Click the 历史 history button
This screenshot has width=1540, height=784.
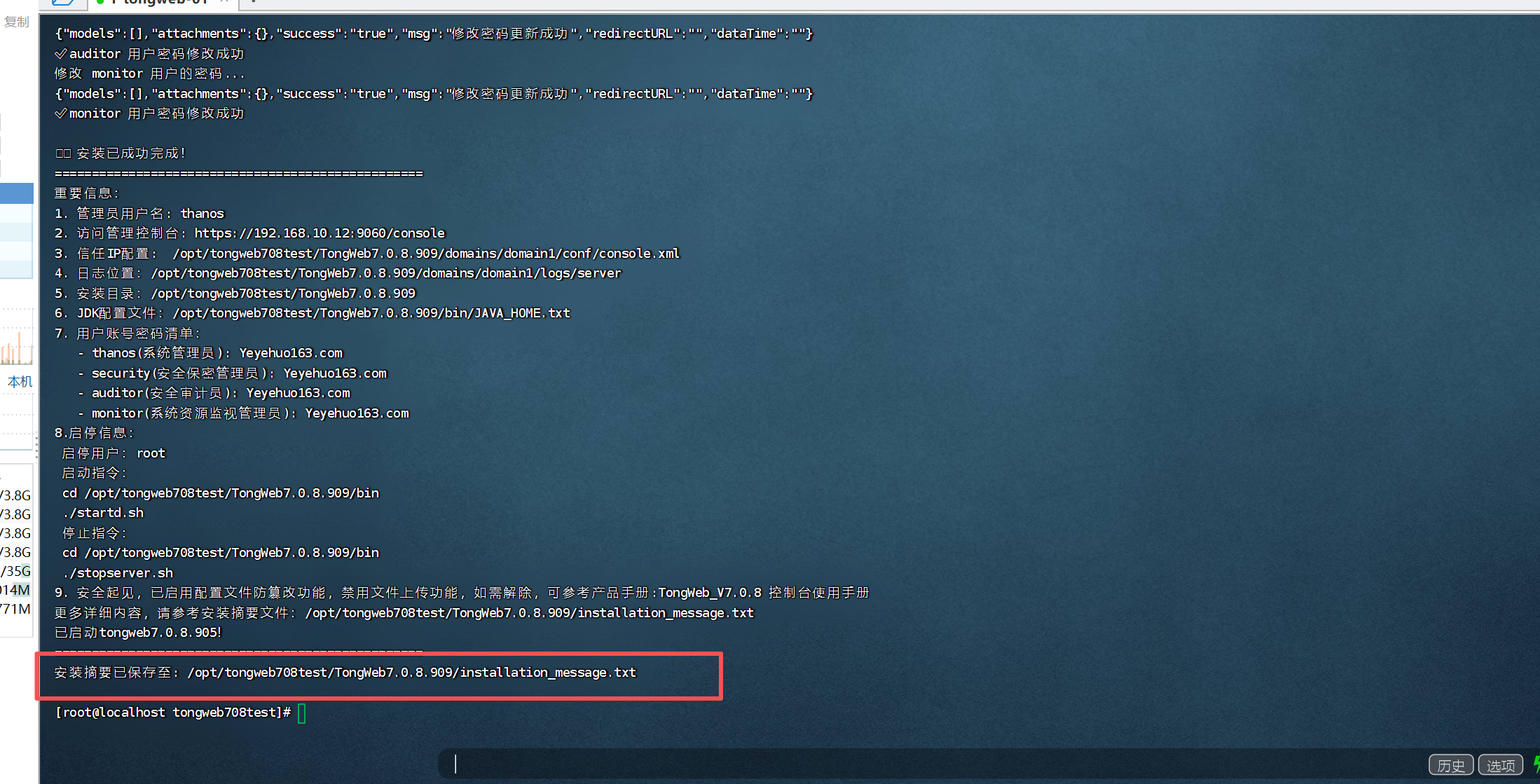1450,765
